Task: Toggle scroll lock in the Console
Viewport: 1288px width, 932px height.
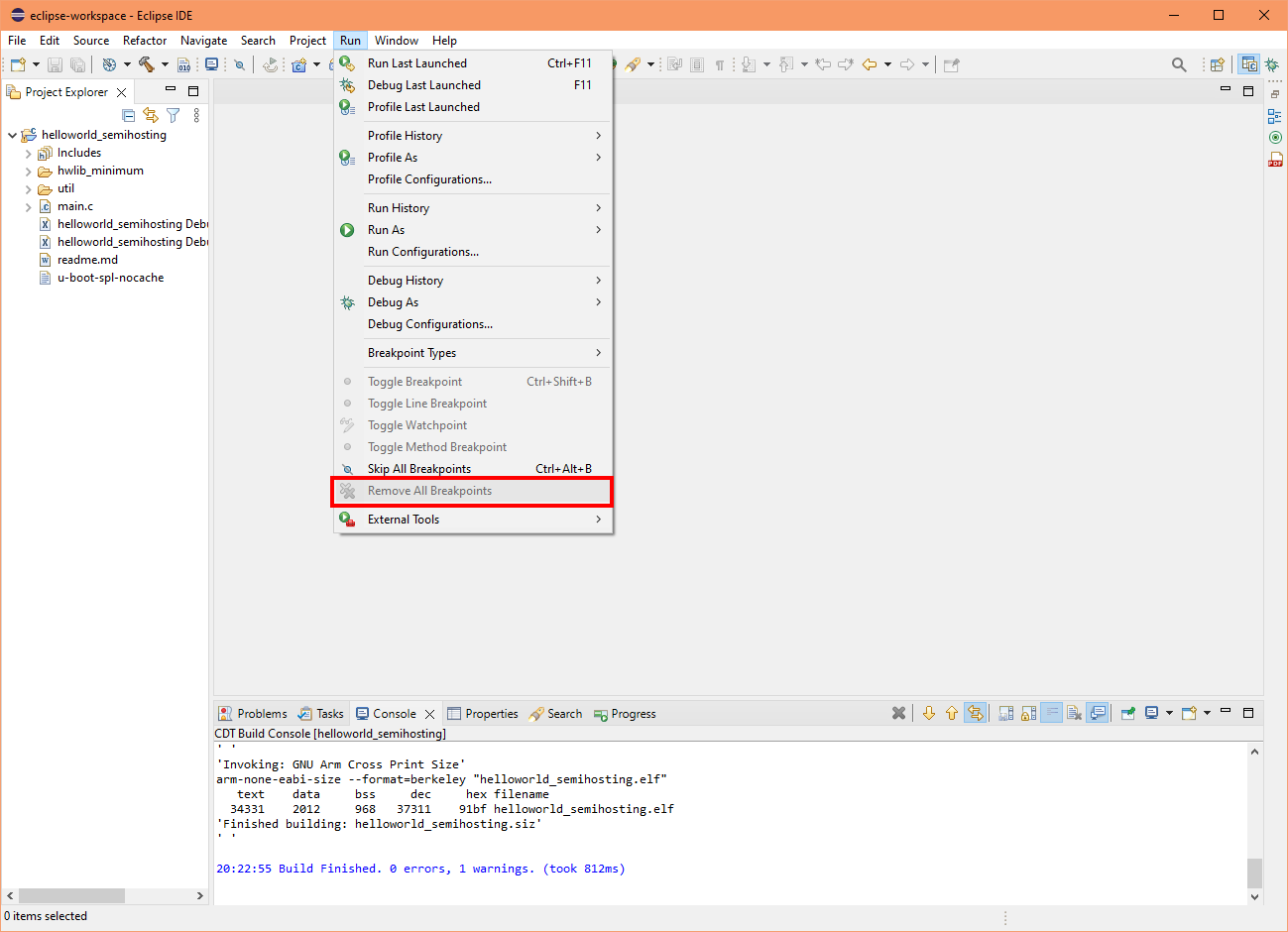Action: (1026, 712)
